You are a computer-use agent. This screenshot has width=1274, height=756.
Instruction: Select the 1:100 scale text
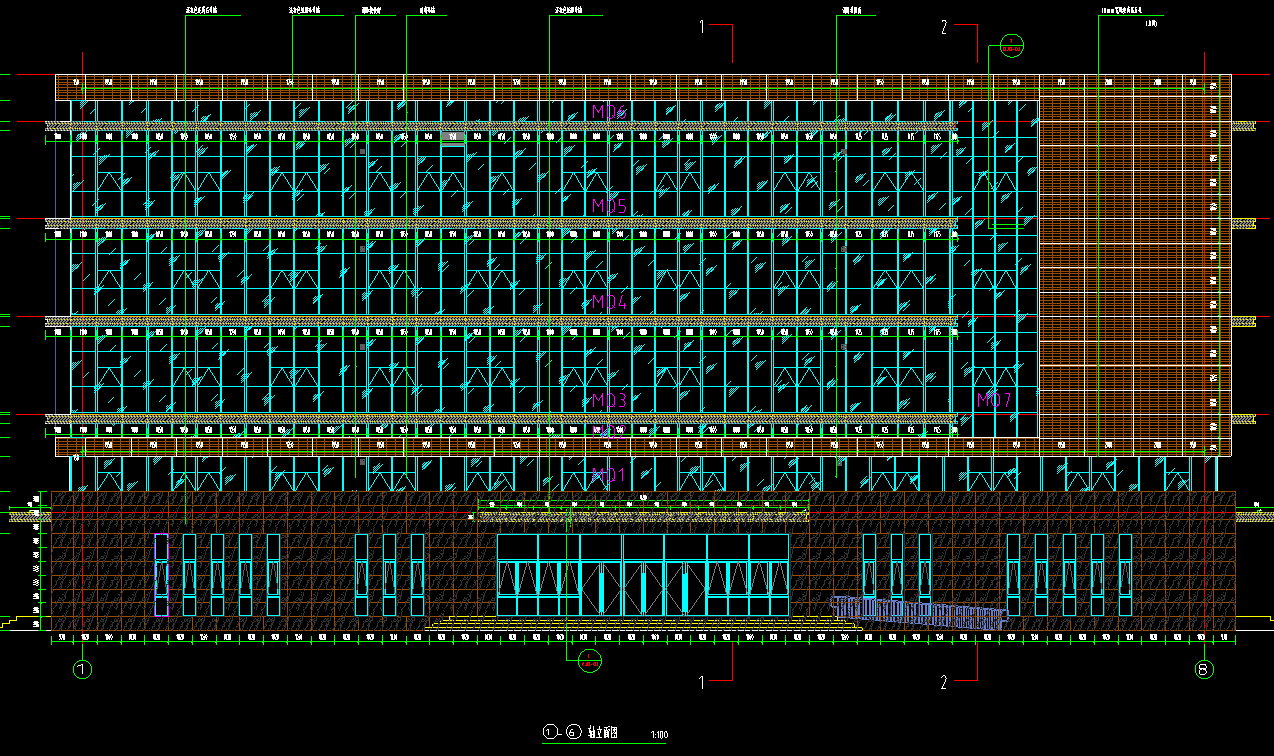pos(659,735)
